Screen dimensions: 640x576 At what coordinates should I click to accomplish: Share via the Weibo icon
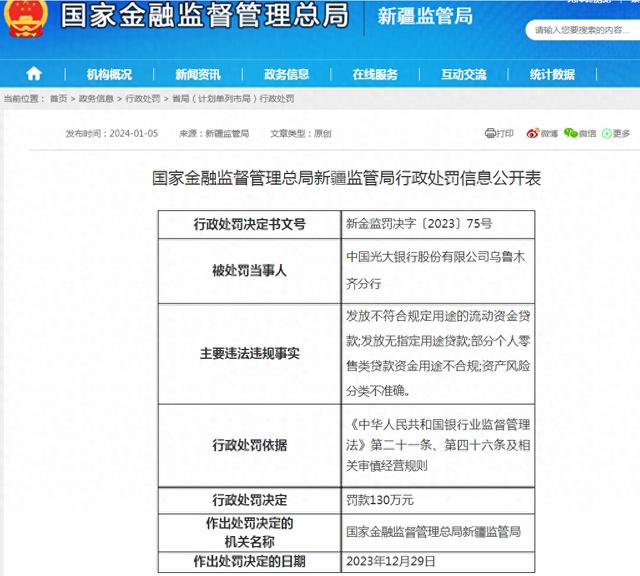(533, 133)
